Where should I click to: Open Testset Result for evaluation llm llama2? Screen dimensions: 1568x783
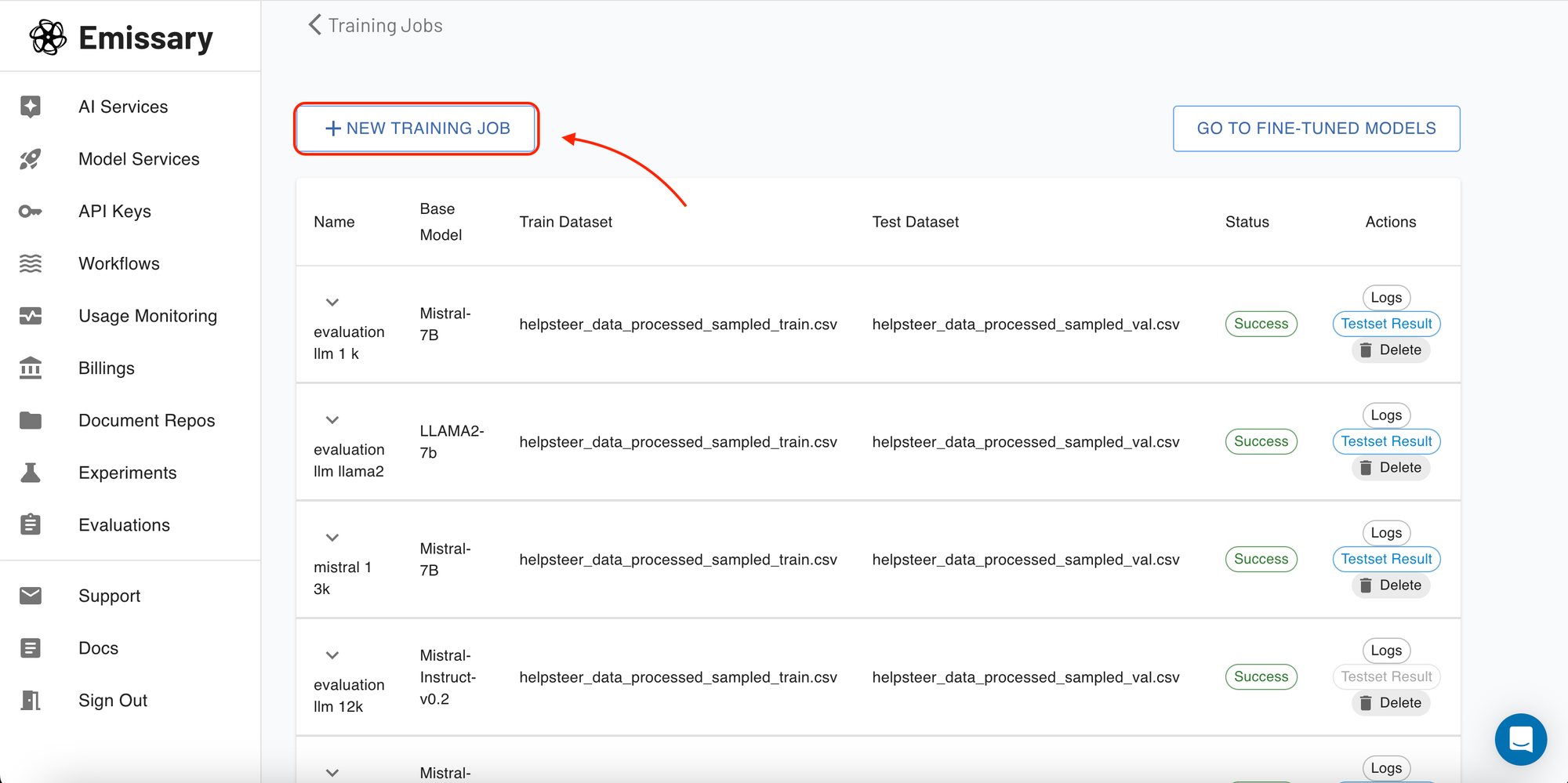(1386, 441)
